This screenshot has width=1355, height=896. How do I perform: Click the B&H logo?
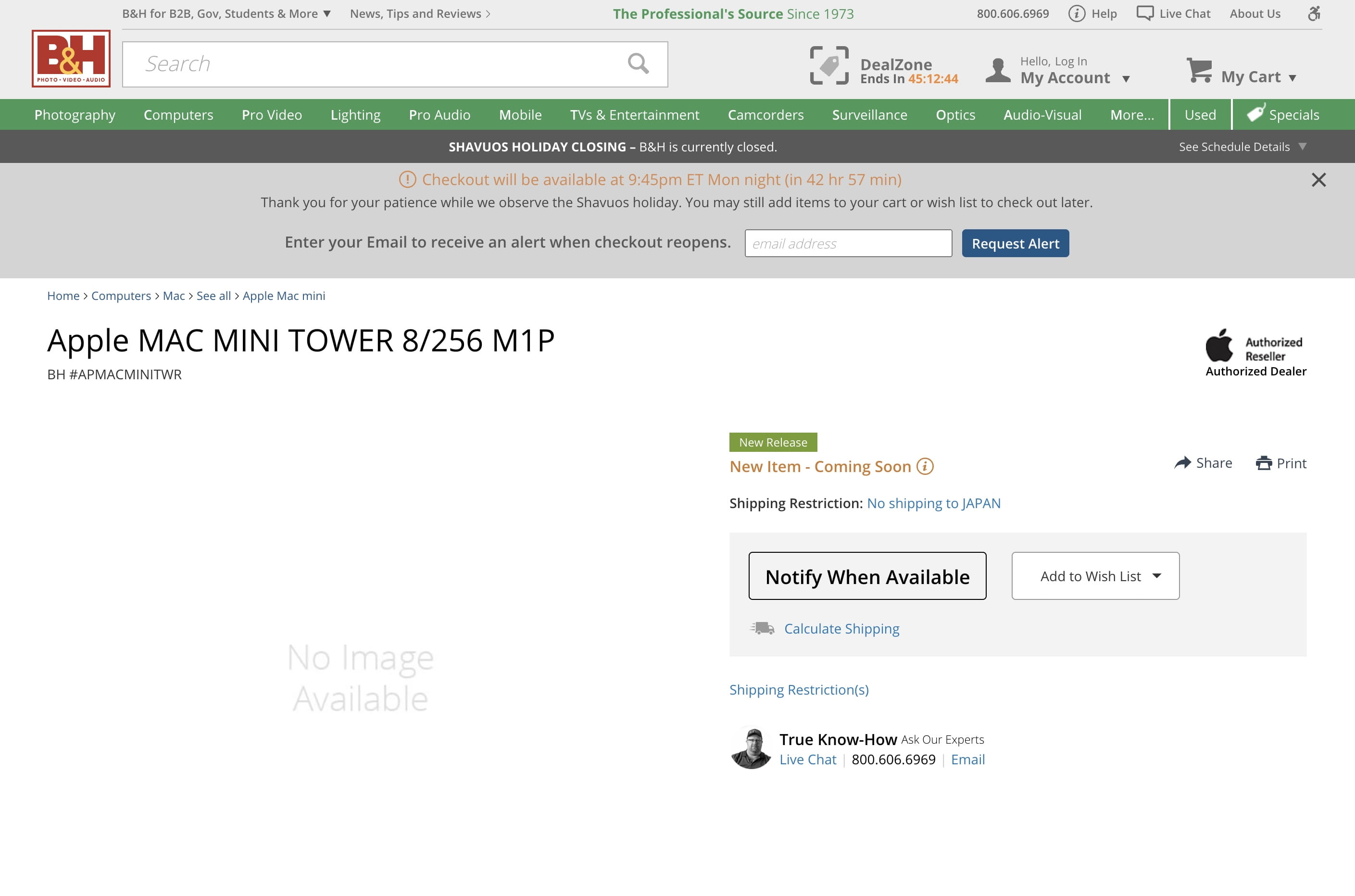[x=71, y=59]
